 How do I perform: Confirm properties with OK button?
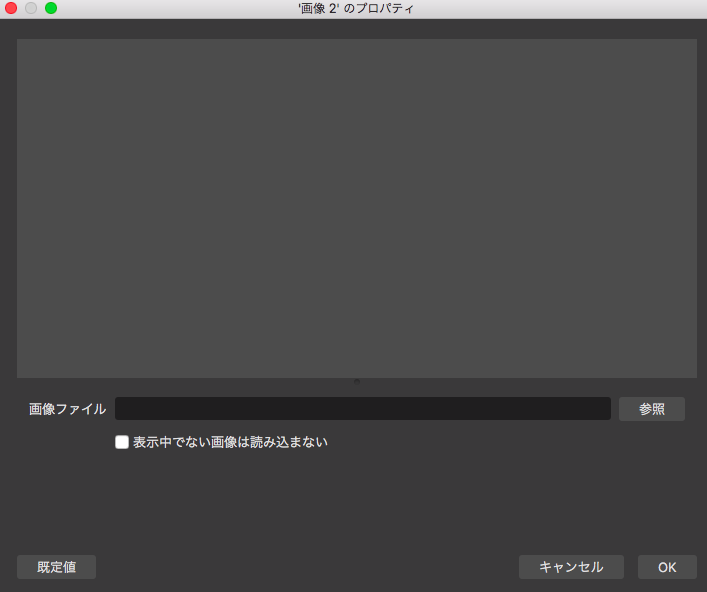[x=667, y=567]
